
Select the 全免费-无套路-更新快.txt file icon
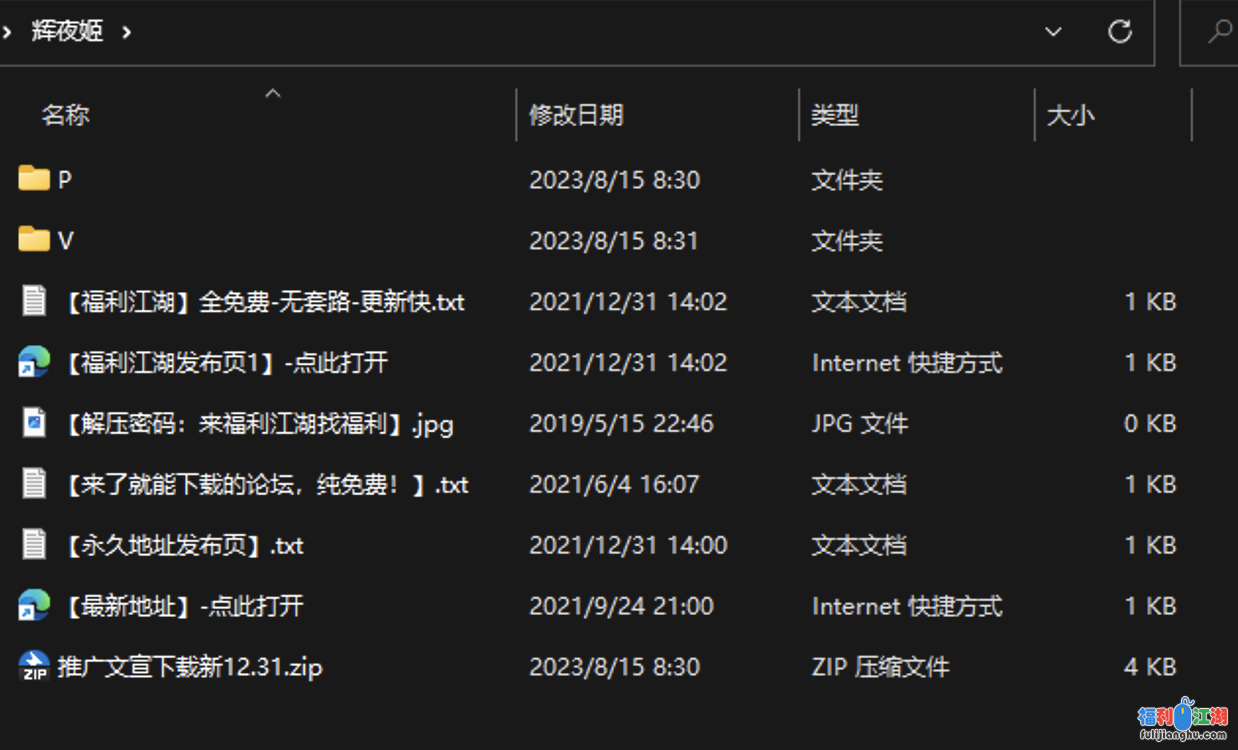34,301
